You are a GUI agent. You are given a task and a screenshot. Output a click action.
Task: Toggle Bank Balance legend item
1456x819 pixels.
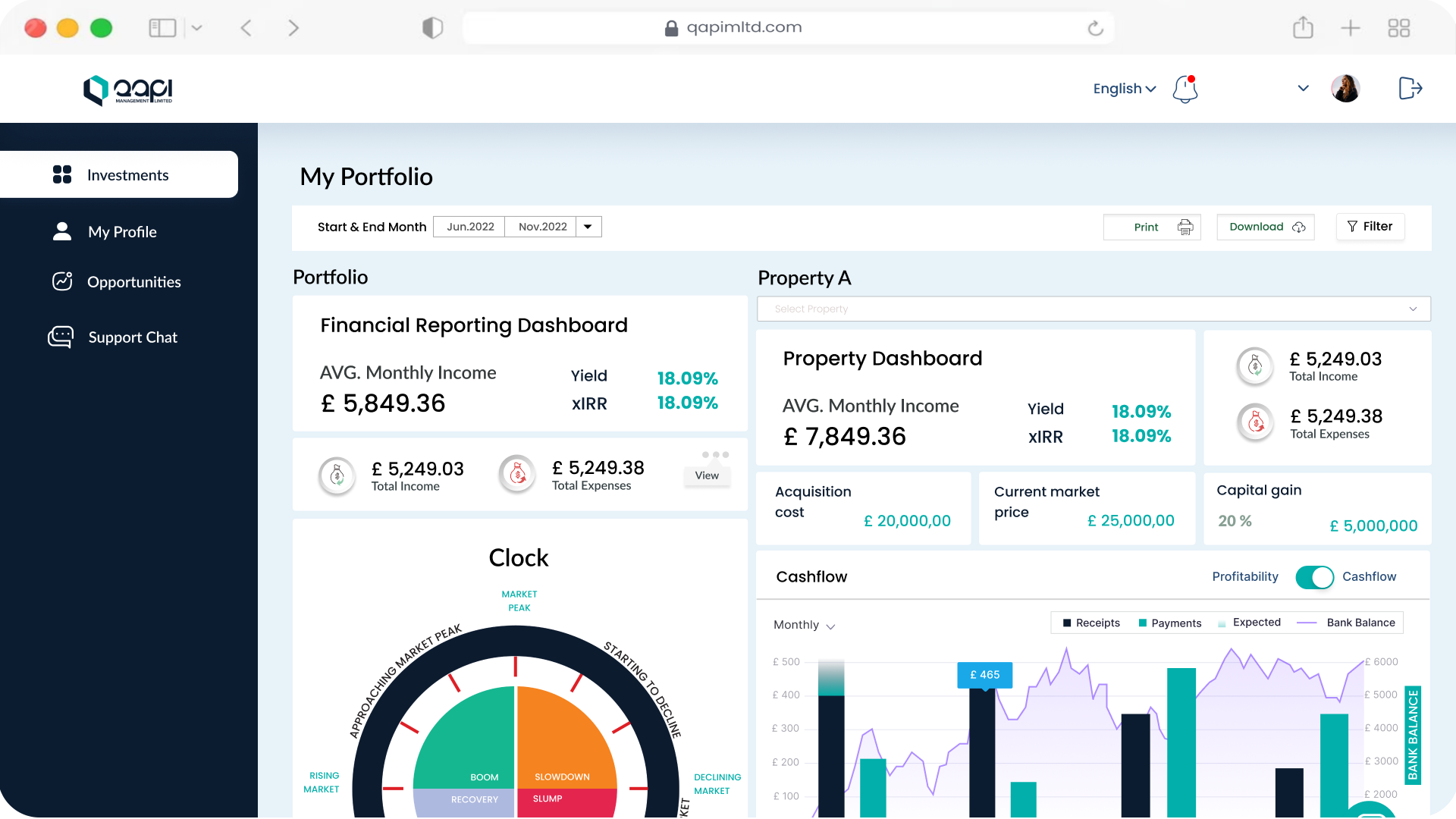pos(1346,623)
